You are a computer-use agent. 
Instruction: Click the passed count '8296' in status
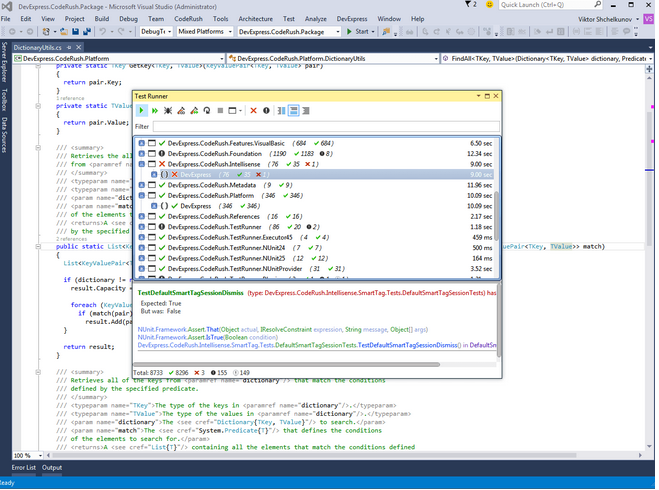tap(179, 373)
